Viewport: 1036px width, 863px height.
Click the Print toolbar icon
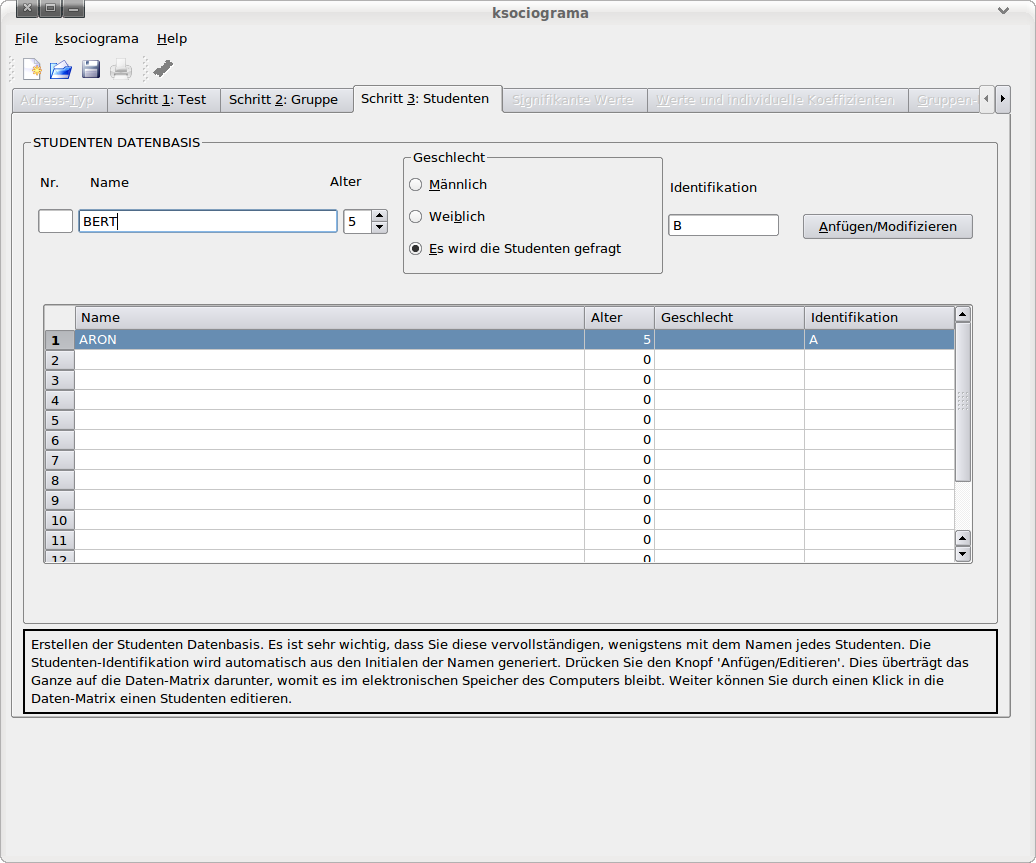pos(121,69)
